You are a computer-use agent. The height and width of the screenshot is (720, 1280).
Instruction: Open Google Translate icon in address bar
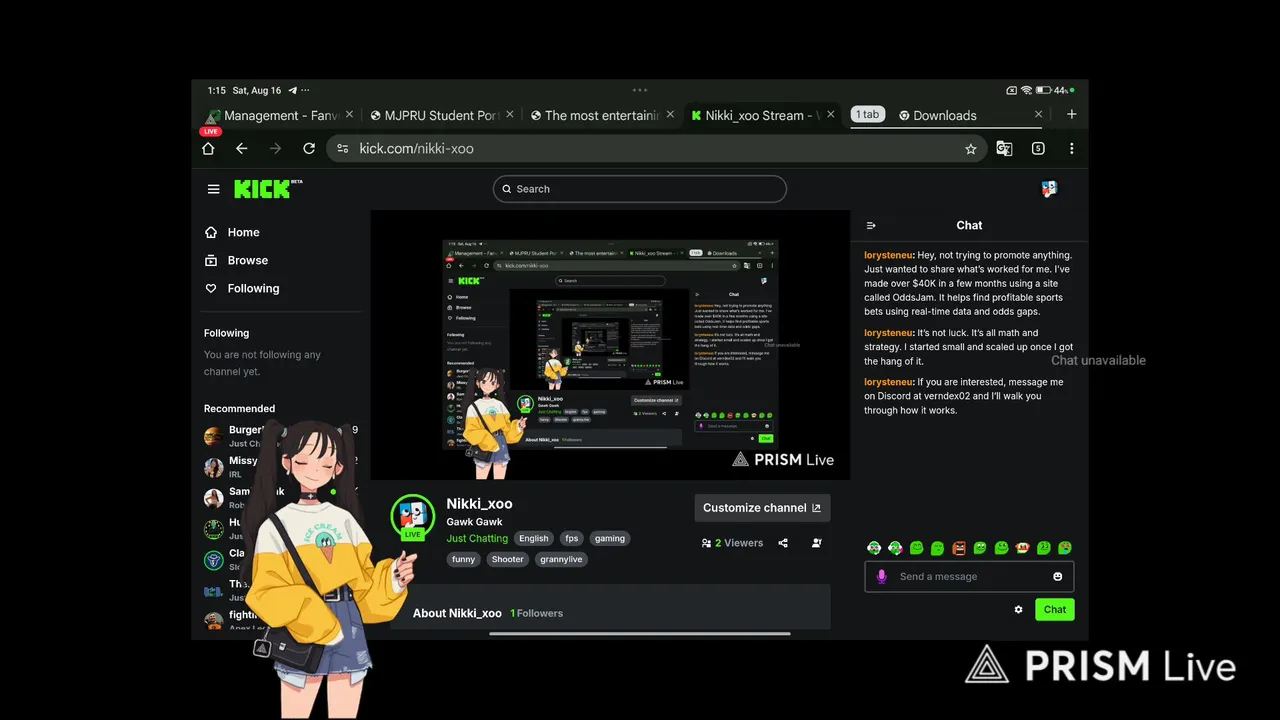click(1004, 148)
